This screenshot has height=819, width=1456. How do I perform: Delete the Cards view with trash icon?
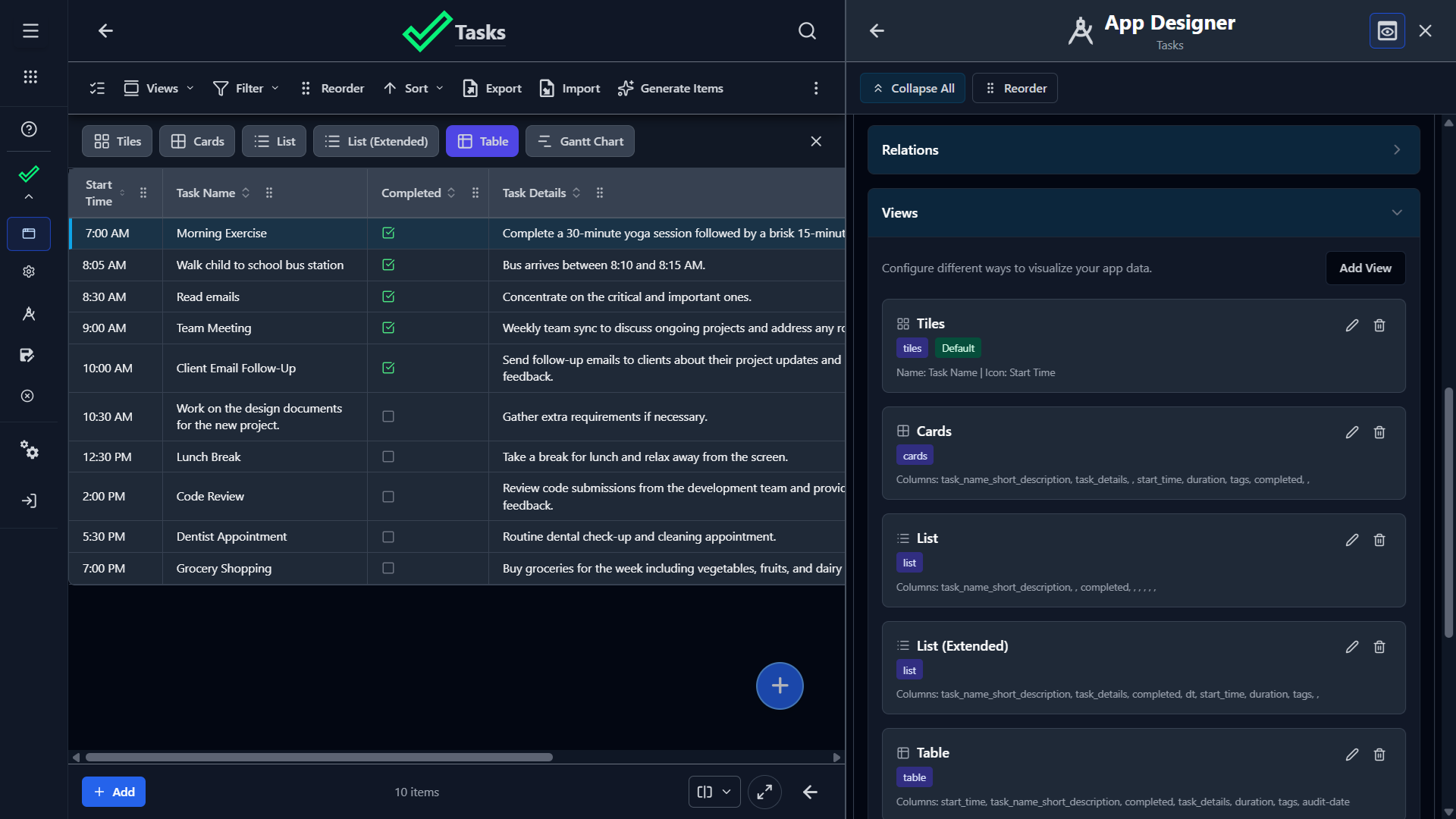[x=1379, y=432]
